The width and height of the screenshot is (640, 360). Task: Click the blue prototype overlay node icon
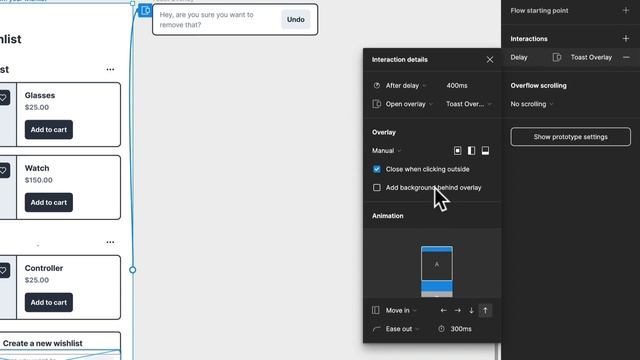coord(145,10)
